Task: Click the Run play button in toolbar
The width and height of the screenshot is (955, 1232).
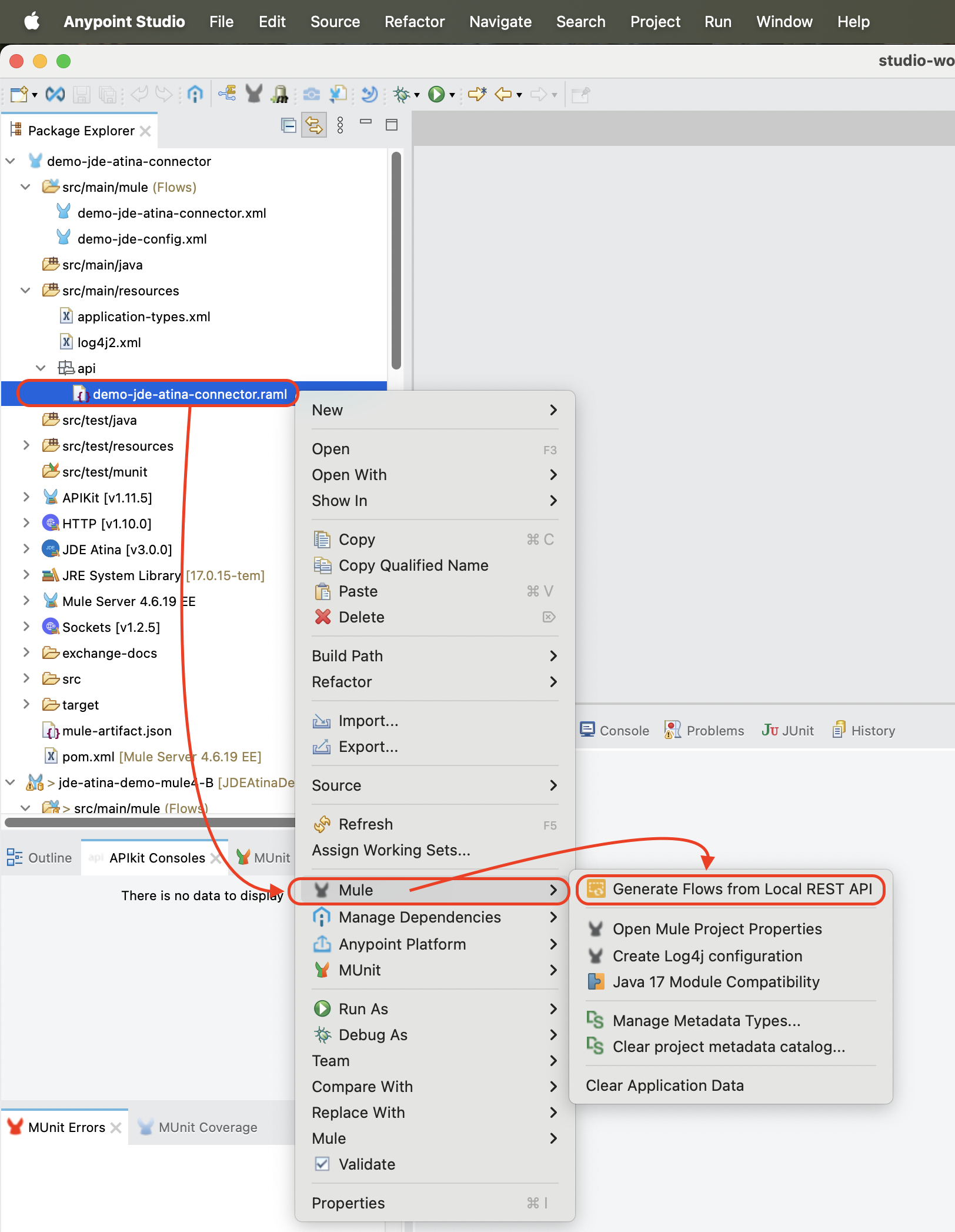Action: click(x=436, y=94)
